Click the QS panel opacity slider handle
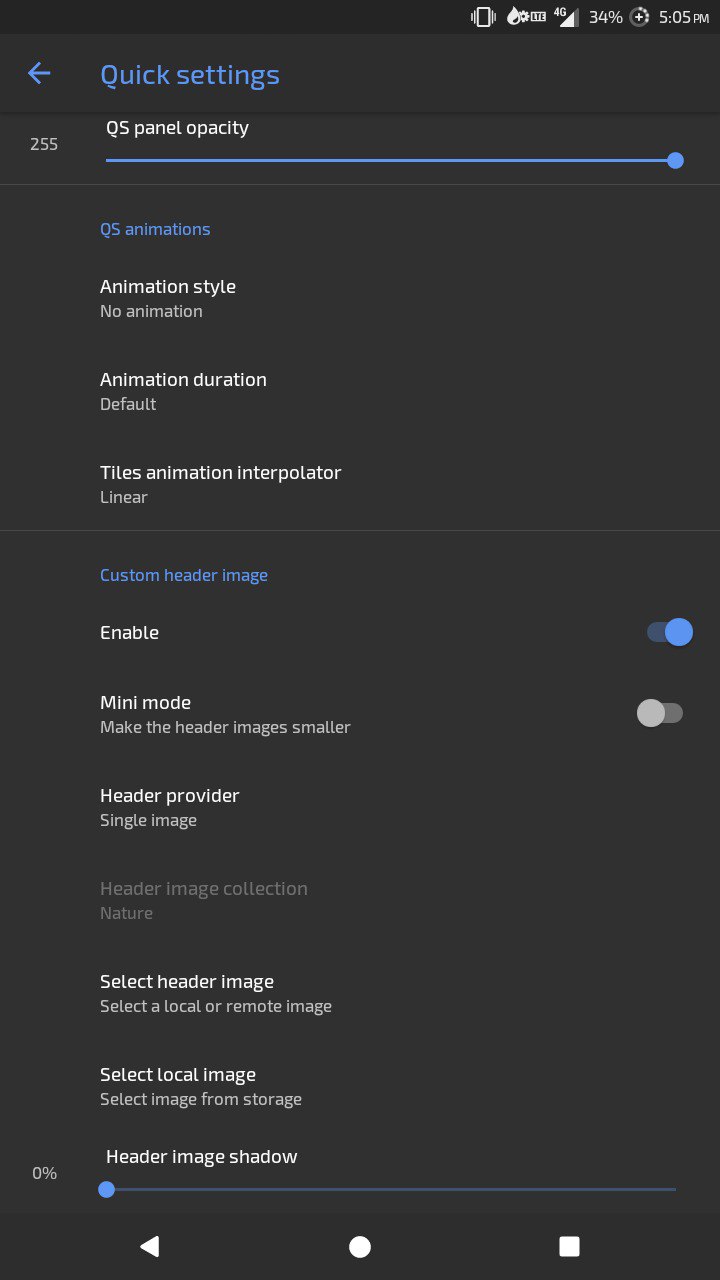Image resolution: width=720 pixels, height=1280 pixels. tap(675, 160)
